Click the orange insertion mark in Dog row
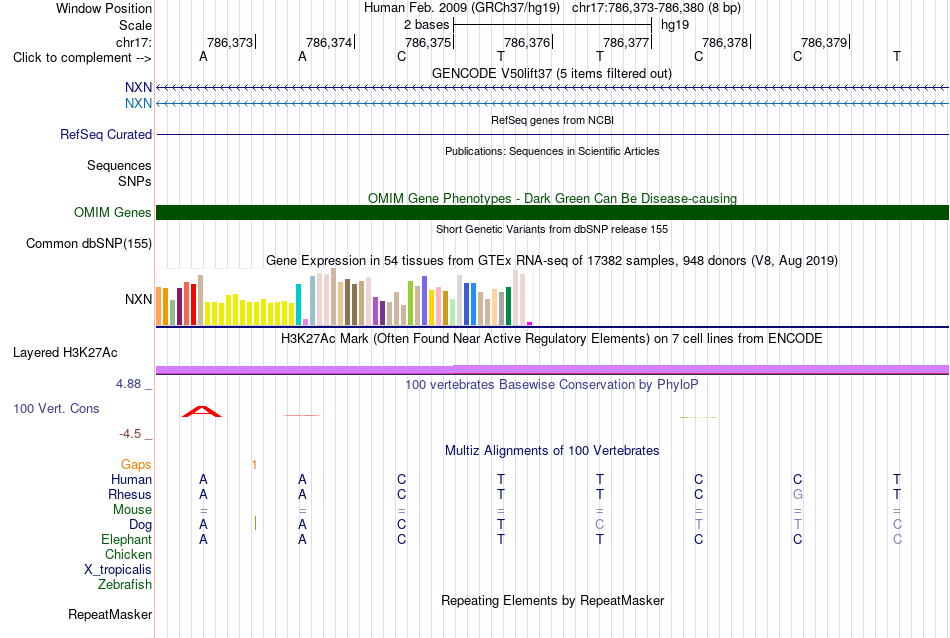This screenshot has width=950, height=638. pyautogui.click(x=255, y=523)
